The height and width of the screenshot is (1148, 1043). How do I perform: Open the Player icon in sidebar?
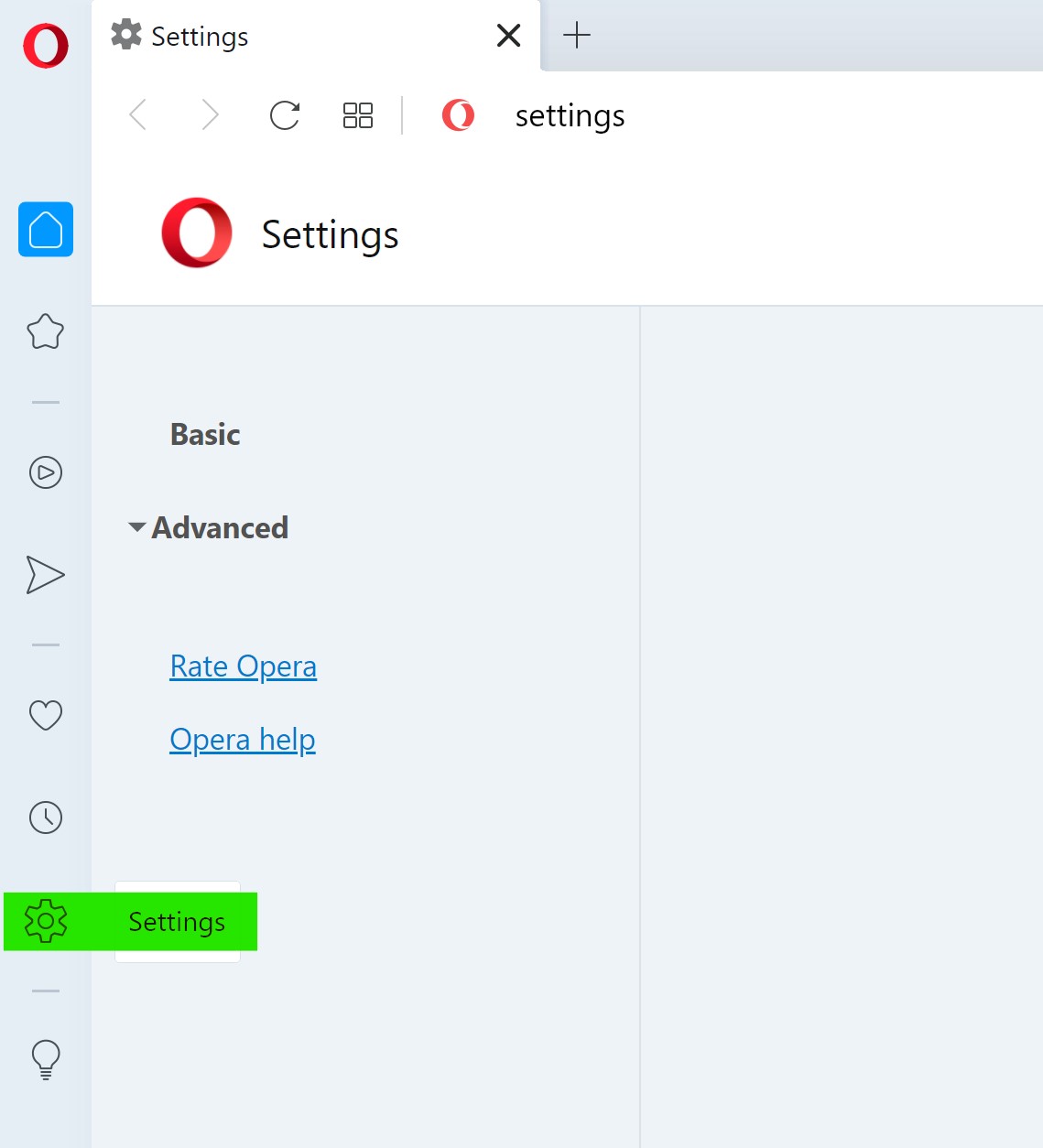click(x=46, y=472)
